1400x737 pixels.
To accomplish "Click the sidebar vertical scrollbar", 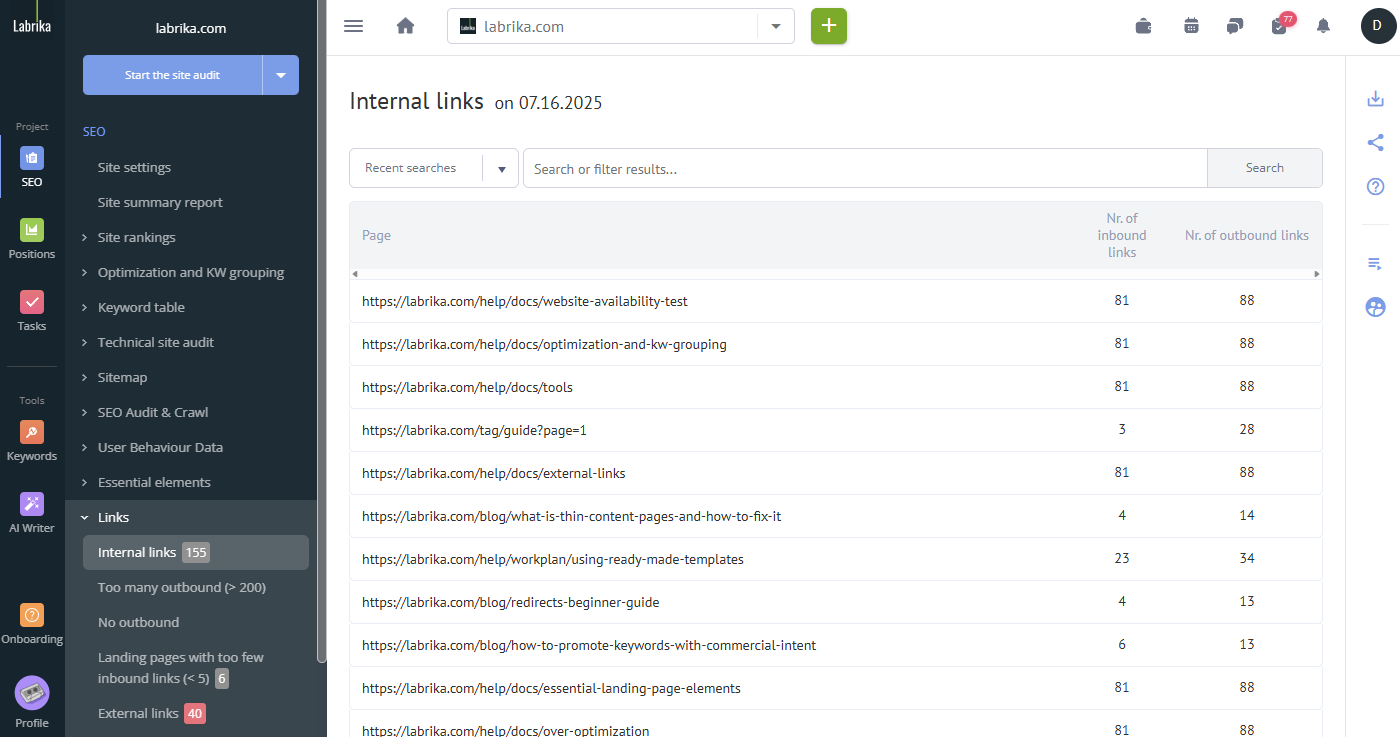I will tap(321, 330).
